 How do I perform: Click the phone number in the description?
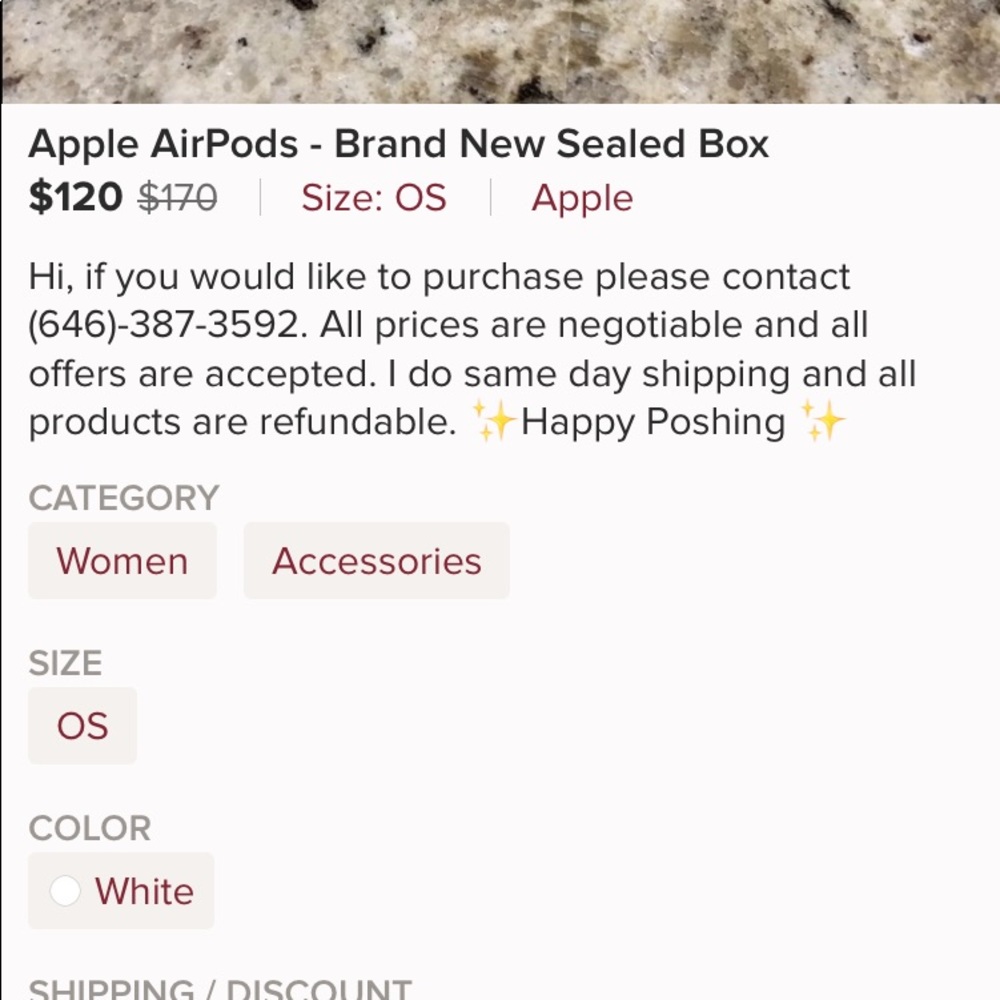point(152,324)
